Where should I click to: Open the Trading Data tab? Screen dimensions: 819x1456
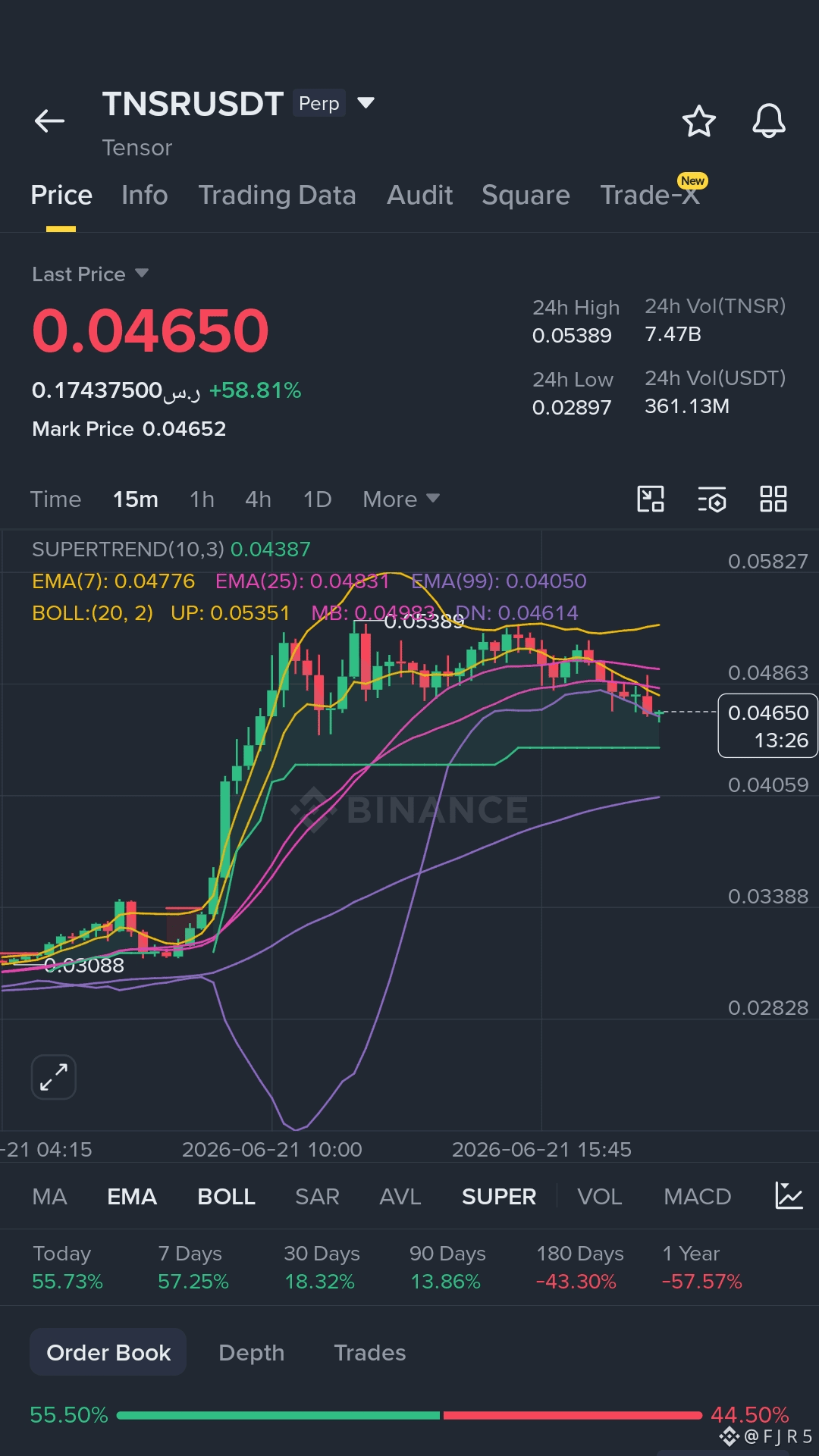(x=277, y=195)
